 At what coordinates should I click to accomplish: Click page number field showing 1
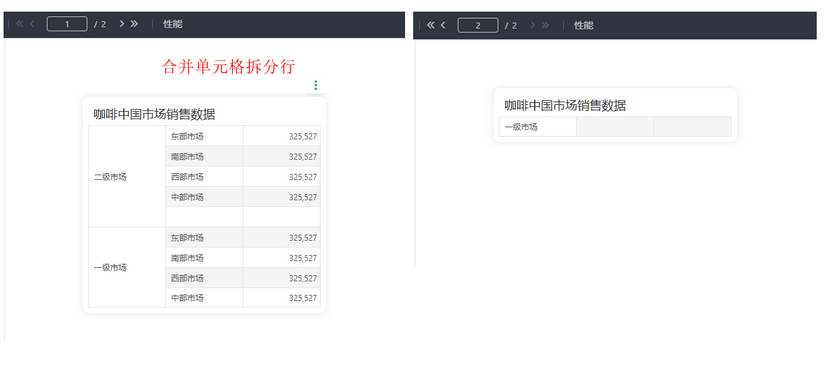coord(67,24)
